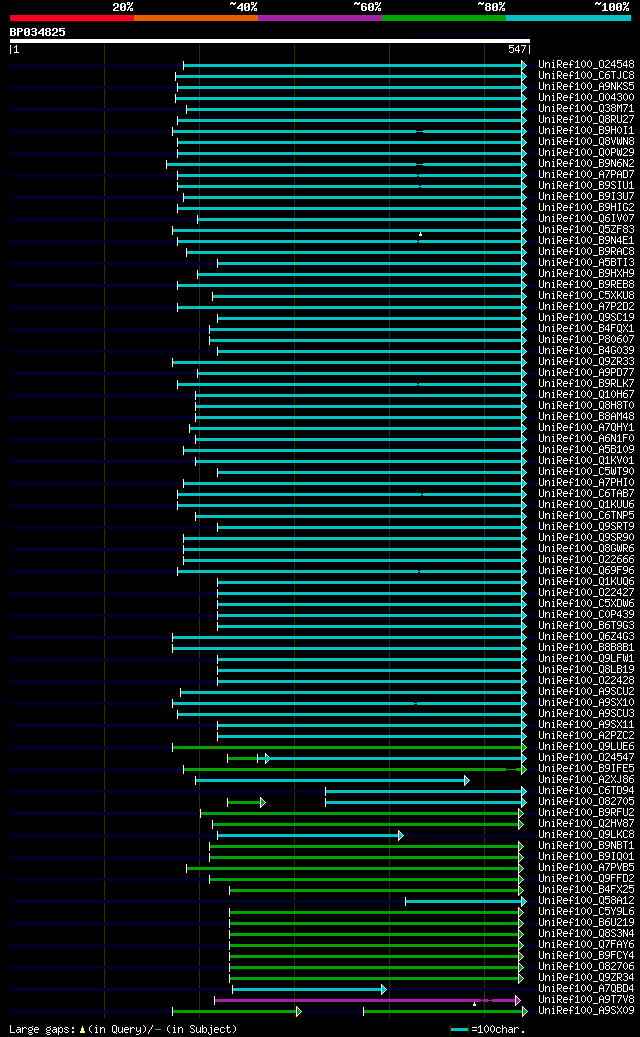The width and height of the screenshot is (640, 1037).
Task: Select the UniRef100_O24547 label
Action: (x=586, y=759)
